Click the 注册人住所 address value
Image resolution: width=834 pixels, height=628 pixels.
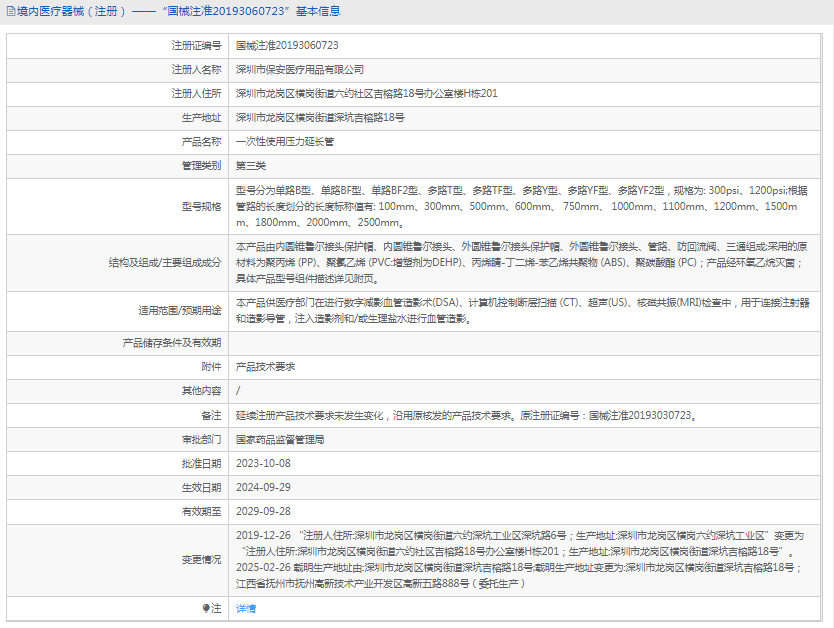point(367,94)
